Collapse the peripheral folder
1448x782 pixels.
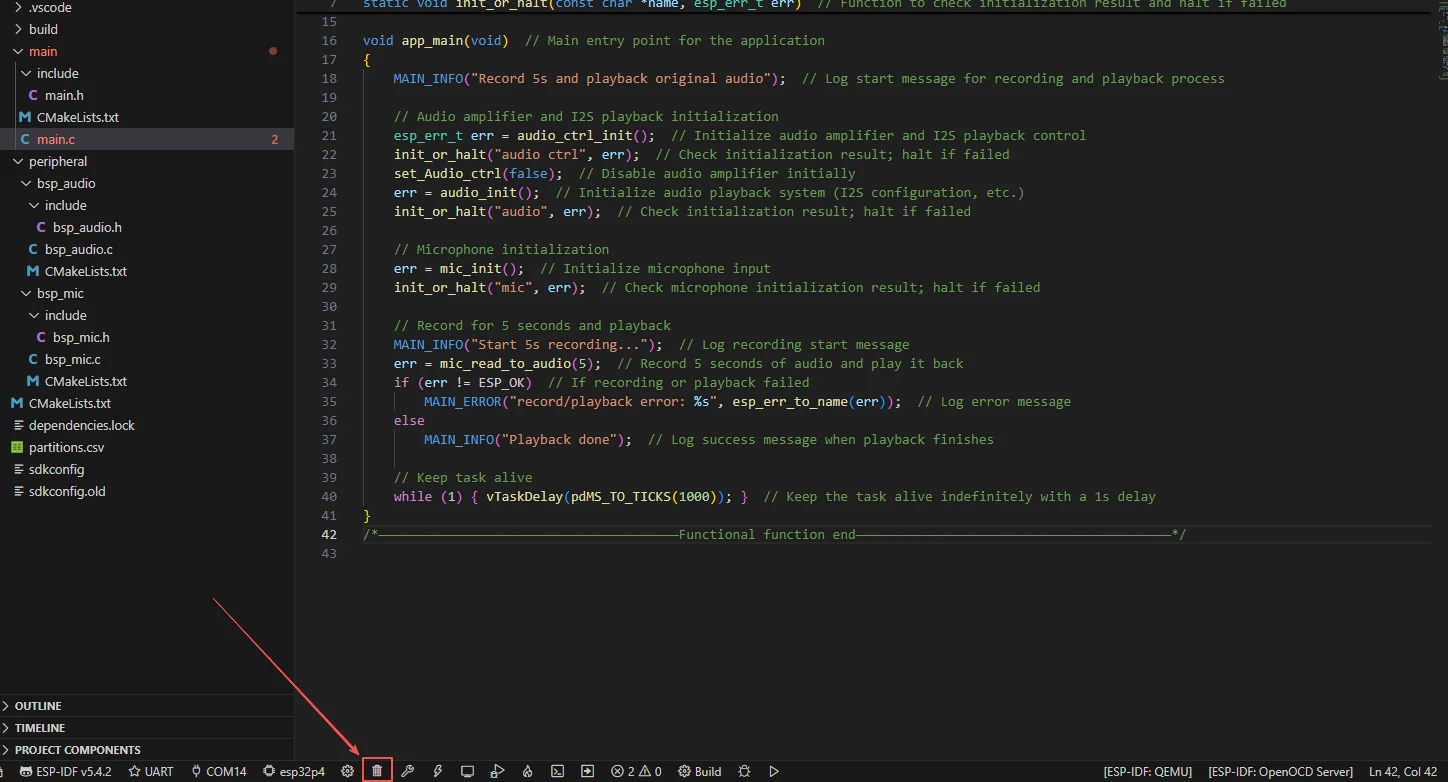[x=57, y=161]
